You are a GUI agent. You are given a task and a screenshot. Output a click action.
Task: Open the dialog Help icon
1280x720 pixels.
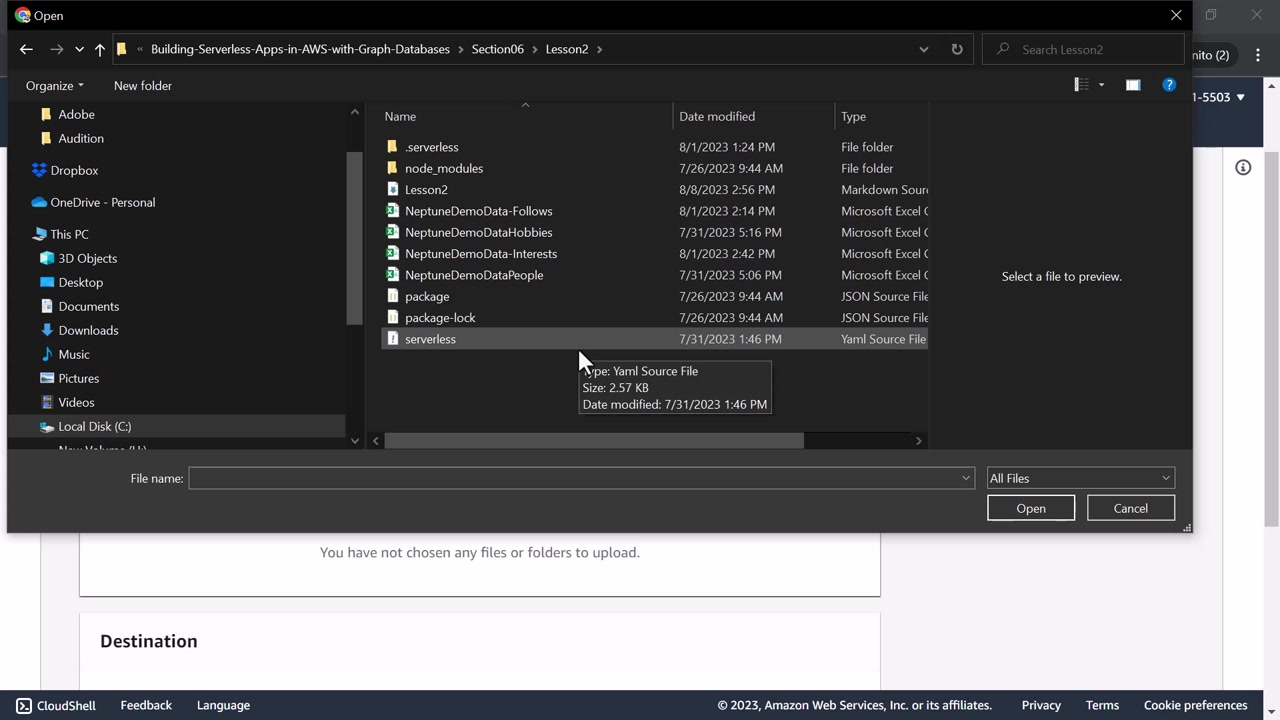click(1169, 85)
